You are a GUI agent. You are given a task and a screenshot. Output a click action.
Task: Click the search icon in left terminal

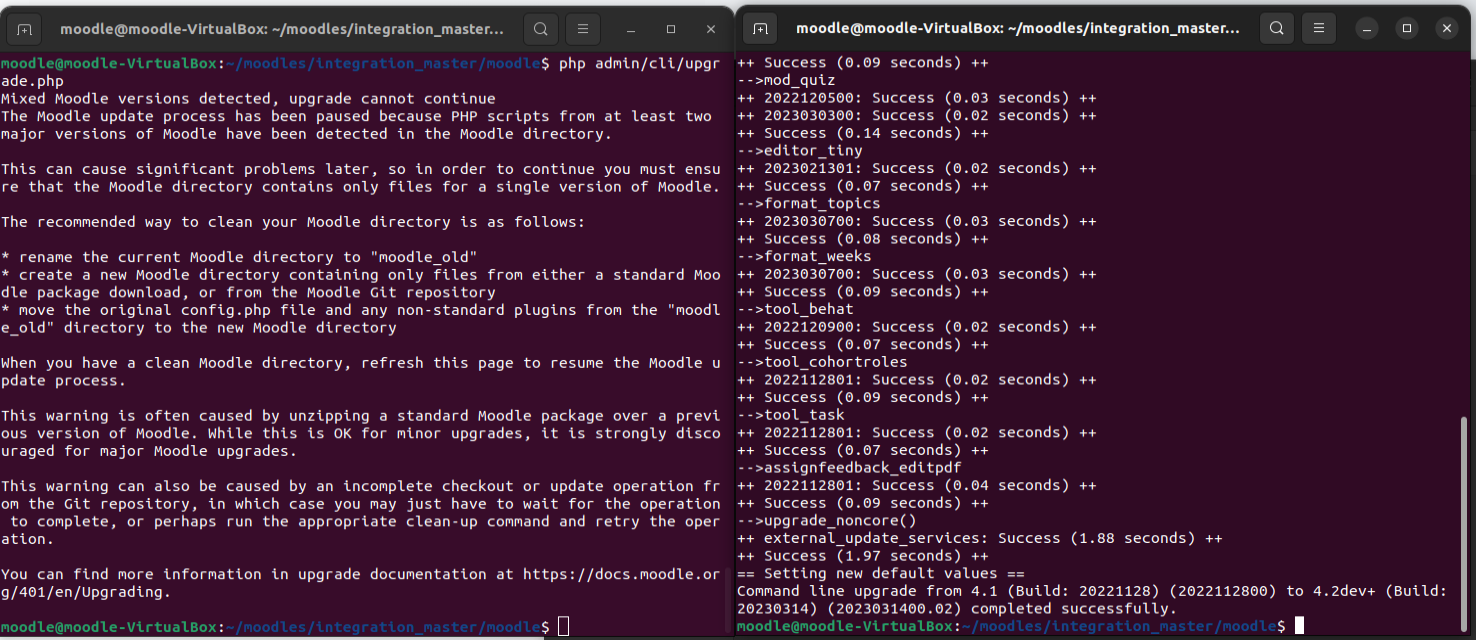541,28
